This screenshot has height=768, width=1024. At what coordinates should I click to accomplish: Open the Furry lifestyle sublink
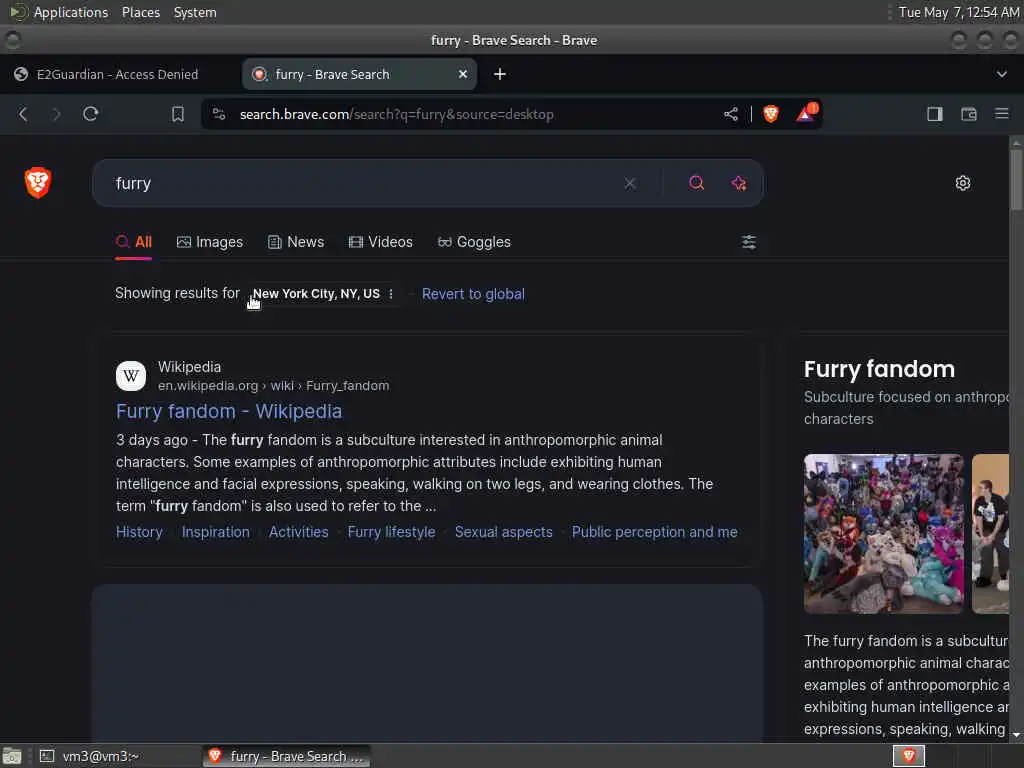(x=391, y=532)
